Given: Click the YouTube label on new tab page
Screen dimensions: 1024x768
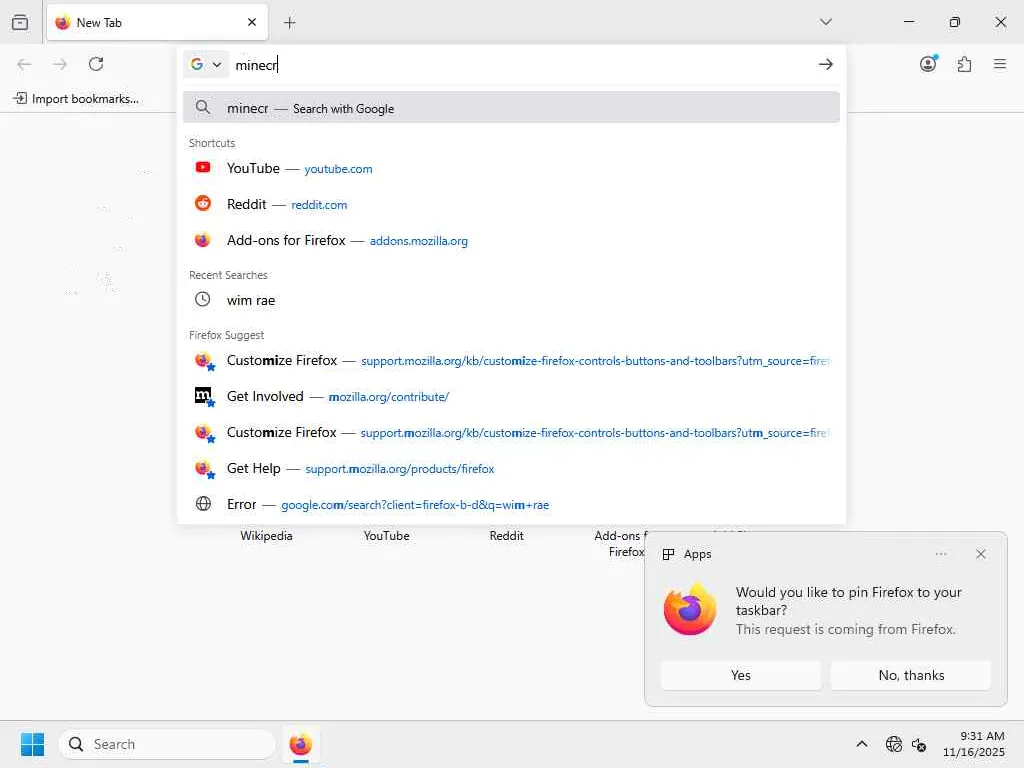Looking at the screenshot, I should (387, 536).
